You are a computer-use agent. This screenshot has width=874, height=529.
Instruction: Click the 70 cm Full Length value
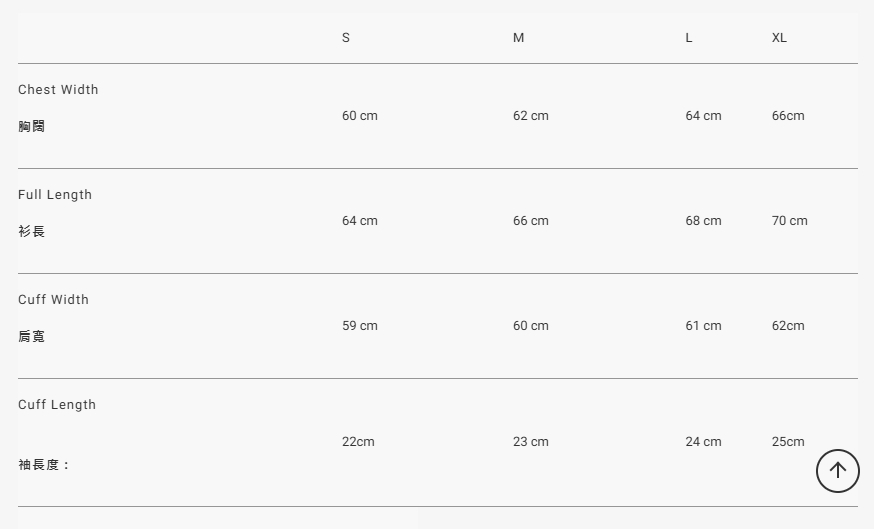click(x=790, y=221)
